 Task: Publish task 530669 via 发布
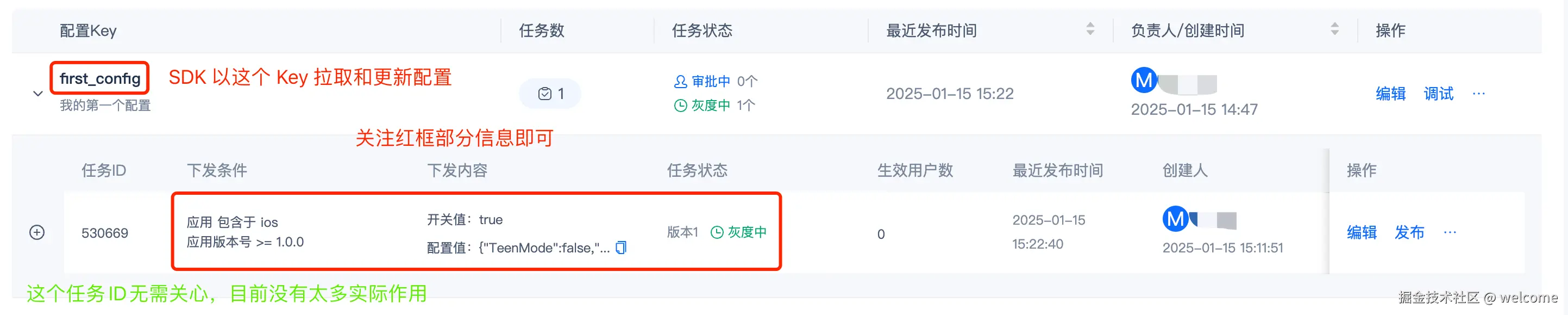pyautogui.click(x=1409, y=232)
